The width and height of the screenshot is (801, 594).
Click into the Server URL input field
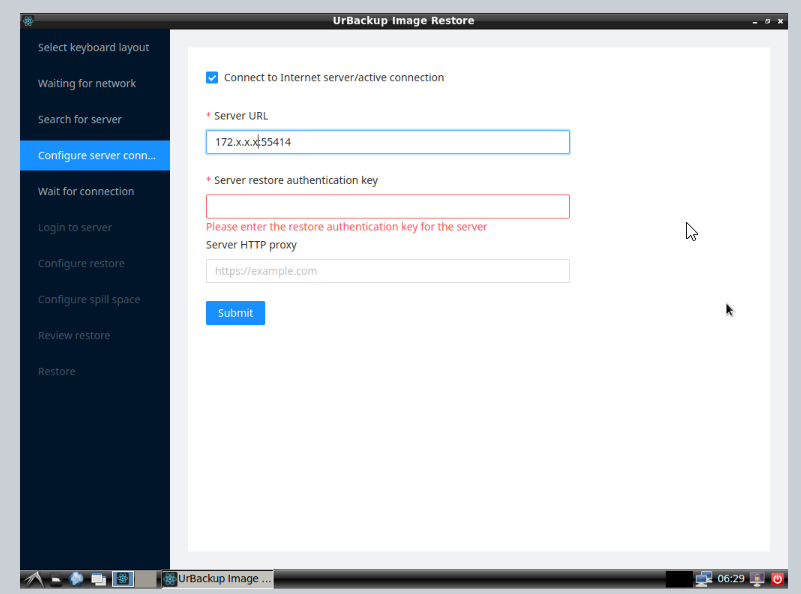click(388, 142)
